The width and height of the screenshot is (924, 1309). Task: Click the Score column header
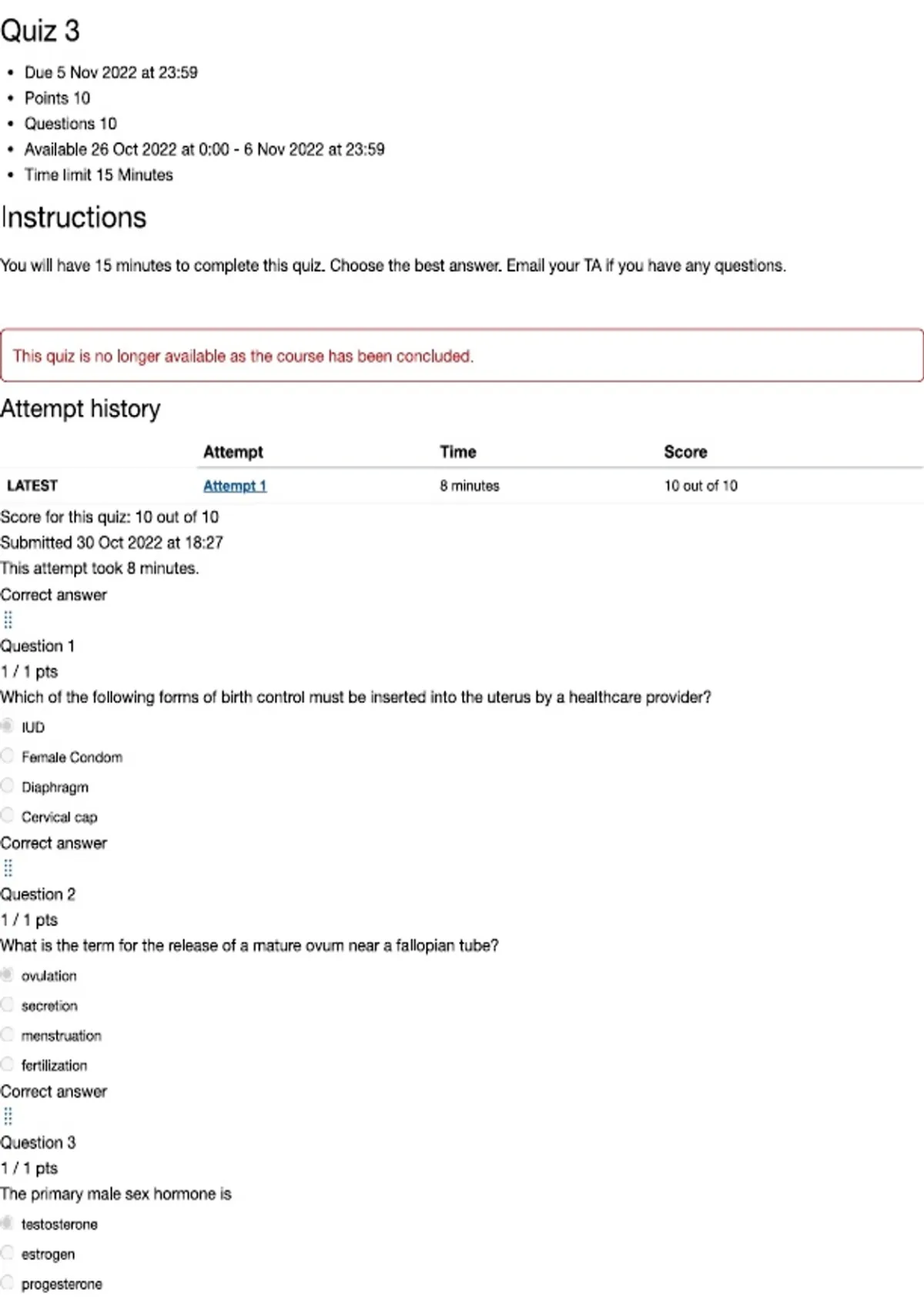685,452
